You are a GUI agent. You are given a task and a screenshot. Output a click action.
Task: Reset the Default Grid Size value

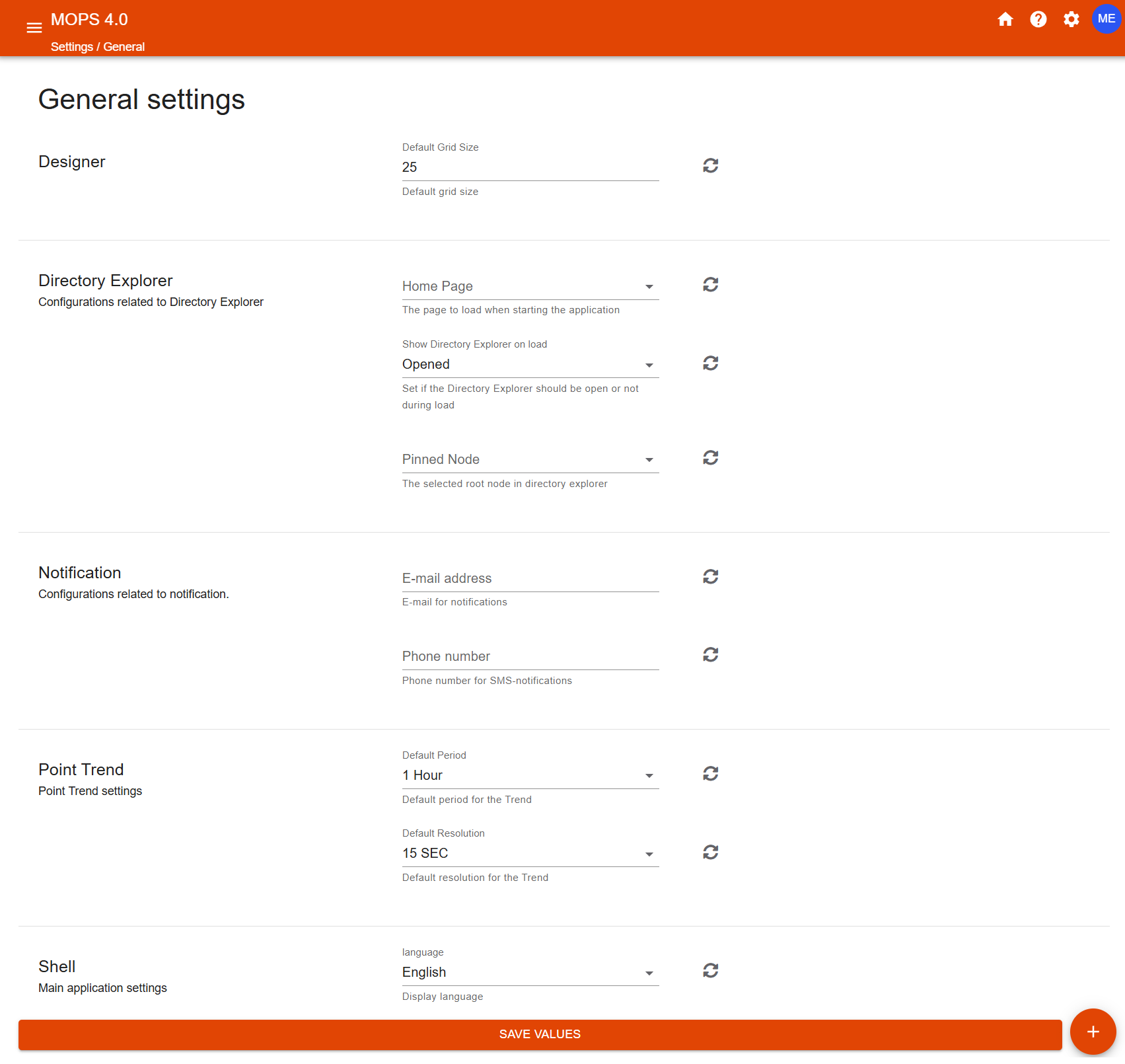coord(710,165)
